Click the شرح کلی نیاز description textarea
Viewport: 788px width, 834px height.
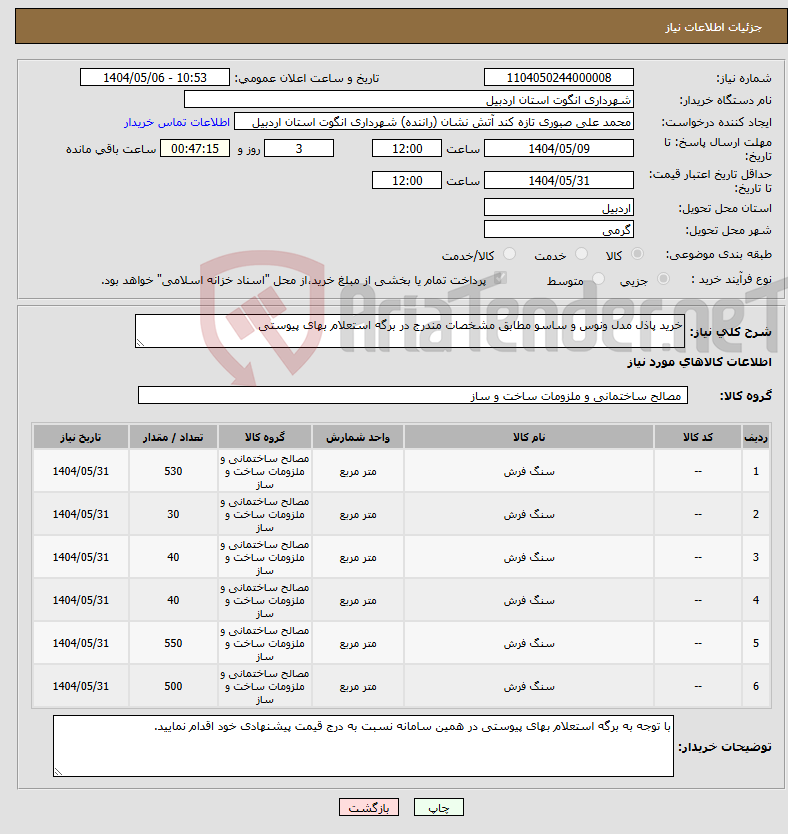coord(410,331)
